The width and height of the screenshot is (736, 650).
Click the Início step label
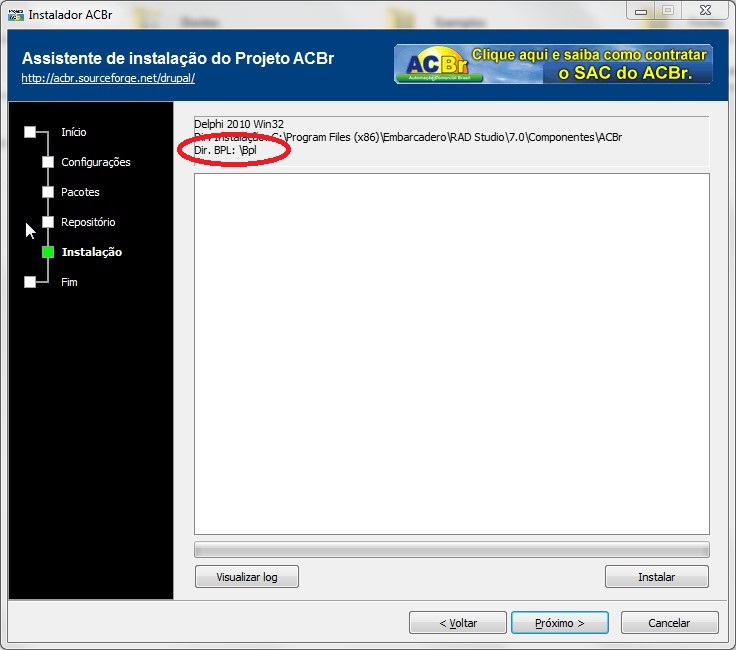74,132
